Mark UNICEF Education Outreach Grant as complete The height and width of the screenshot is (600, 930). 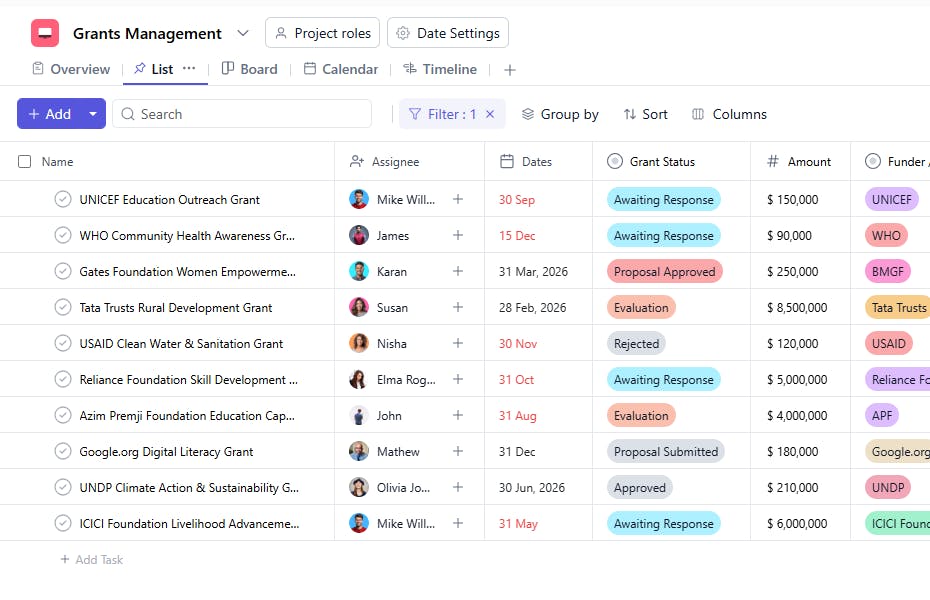[63, 199]
